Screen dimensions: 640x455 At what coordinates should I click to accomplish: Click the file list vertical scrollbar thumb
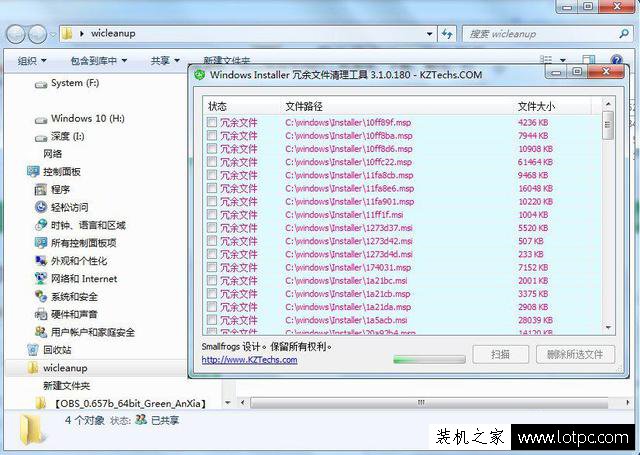608,125
